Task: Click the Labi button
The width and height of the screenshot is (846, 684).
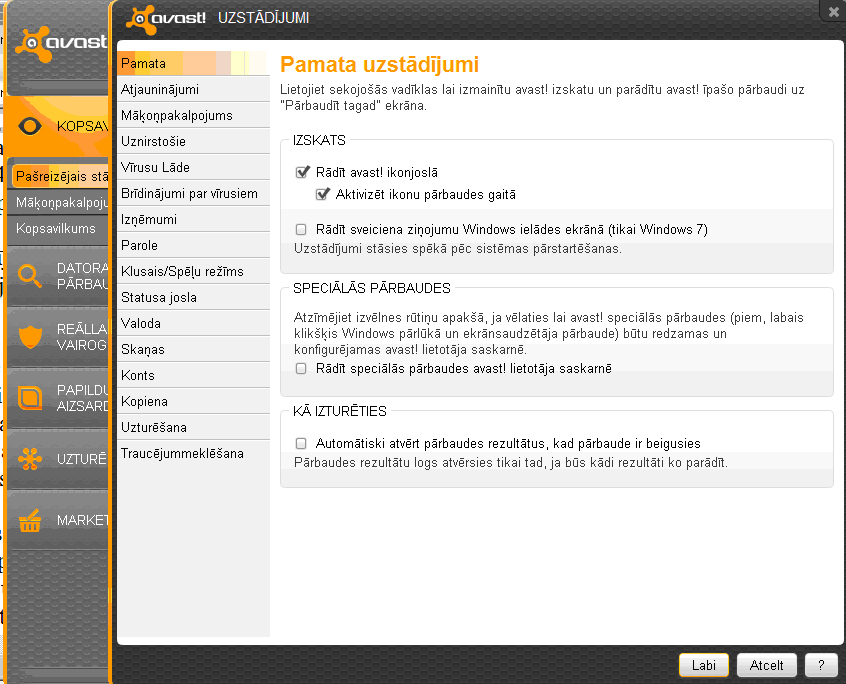Action: tap(704, 665)
